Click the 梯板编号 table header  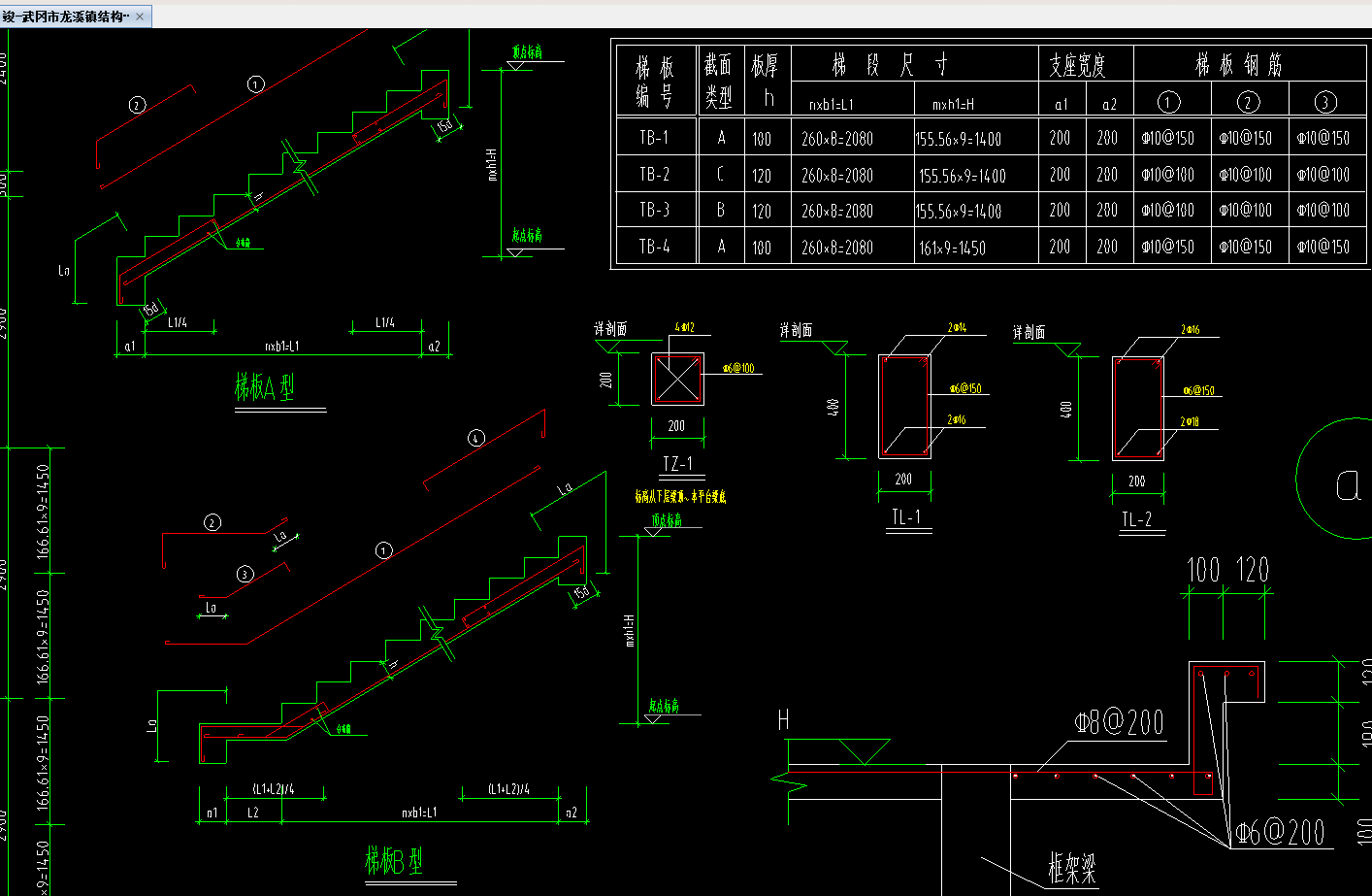[x=655, y=82]
